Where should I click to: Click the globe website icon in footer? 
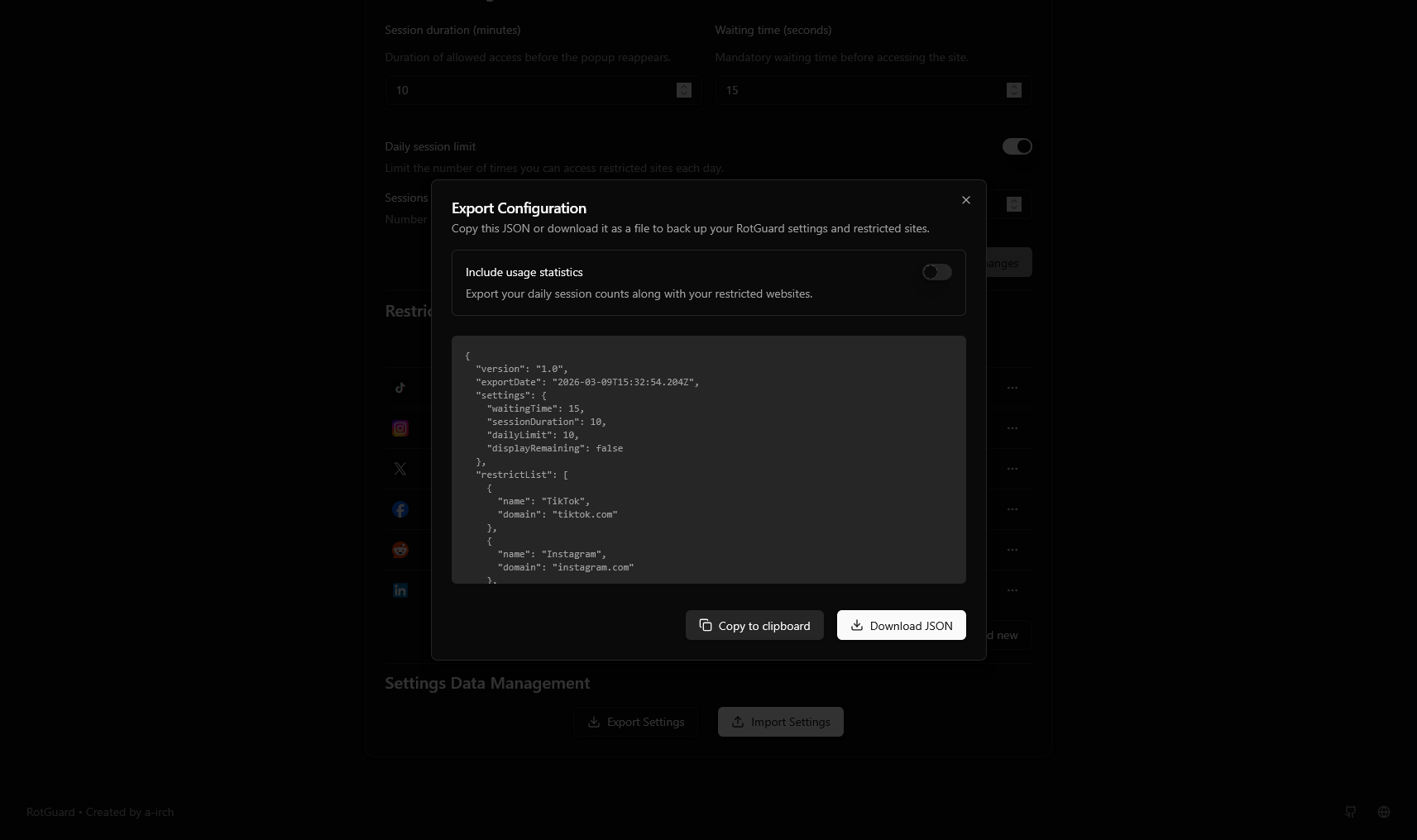[x=1384, y=812]
